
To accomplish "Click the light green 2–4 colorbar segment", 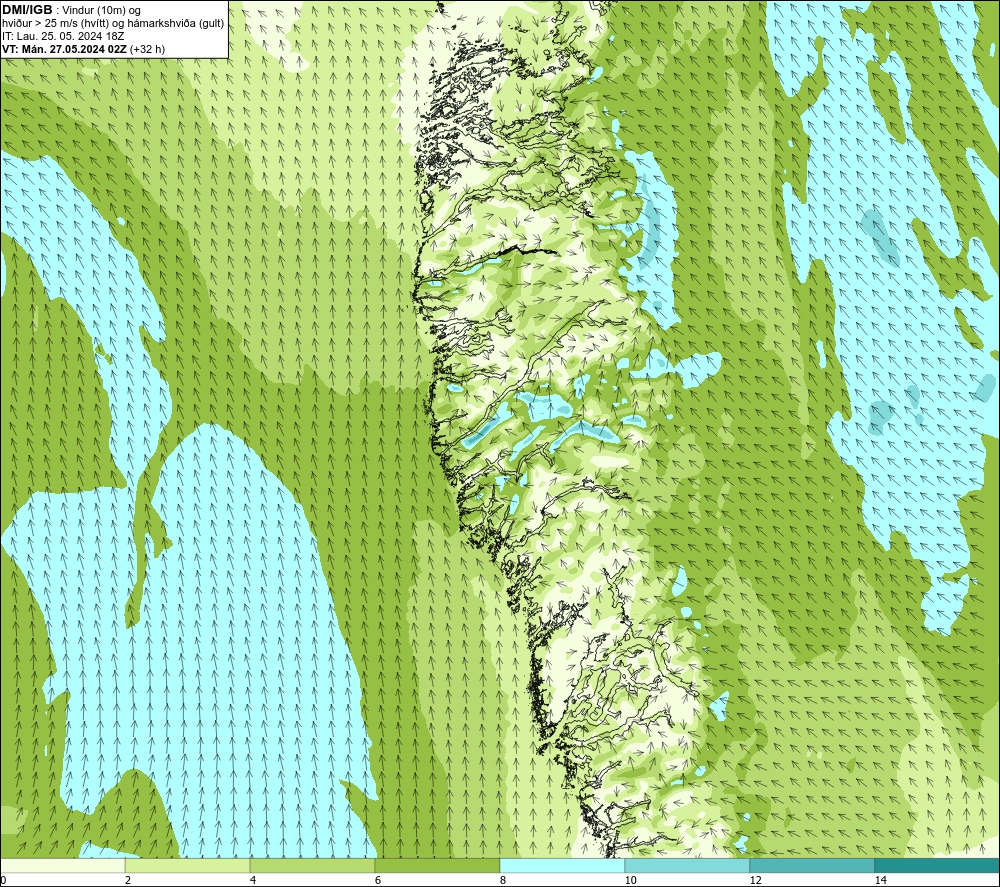I will 188,865.
